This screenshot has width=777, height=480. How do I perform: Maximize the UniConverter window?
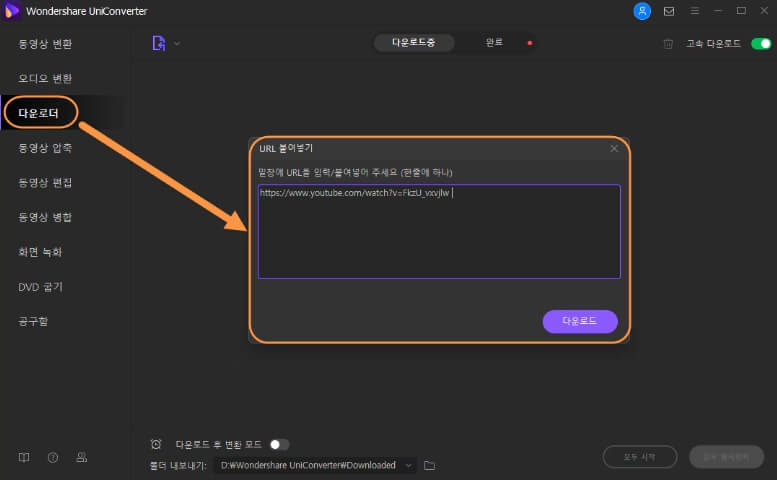(741, 11)
